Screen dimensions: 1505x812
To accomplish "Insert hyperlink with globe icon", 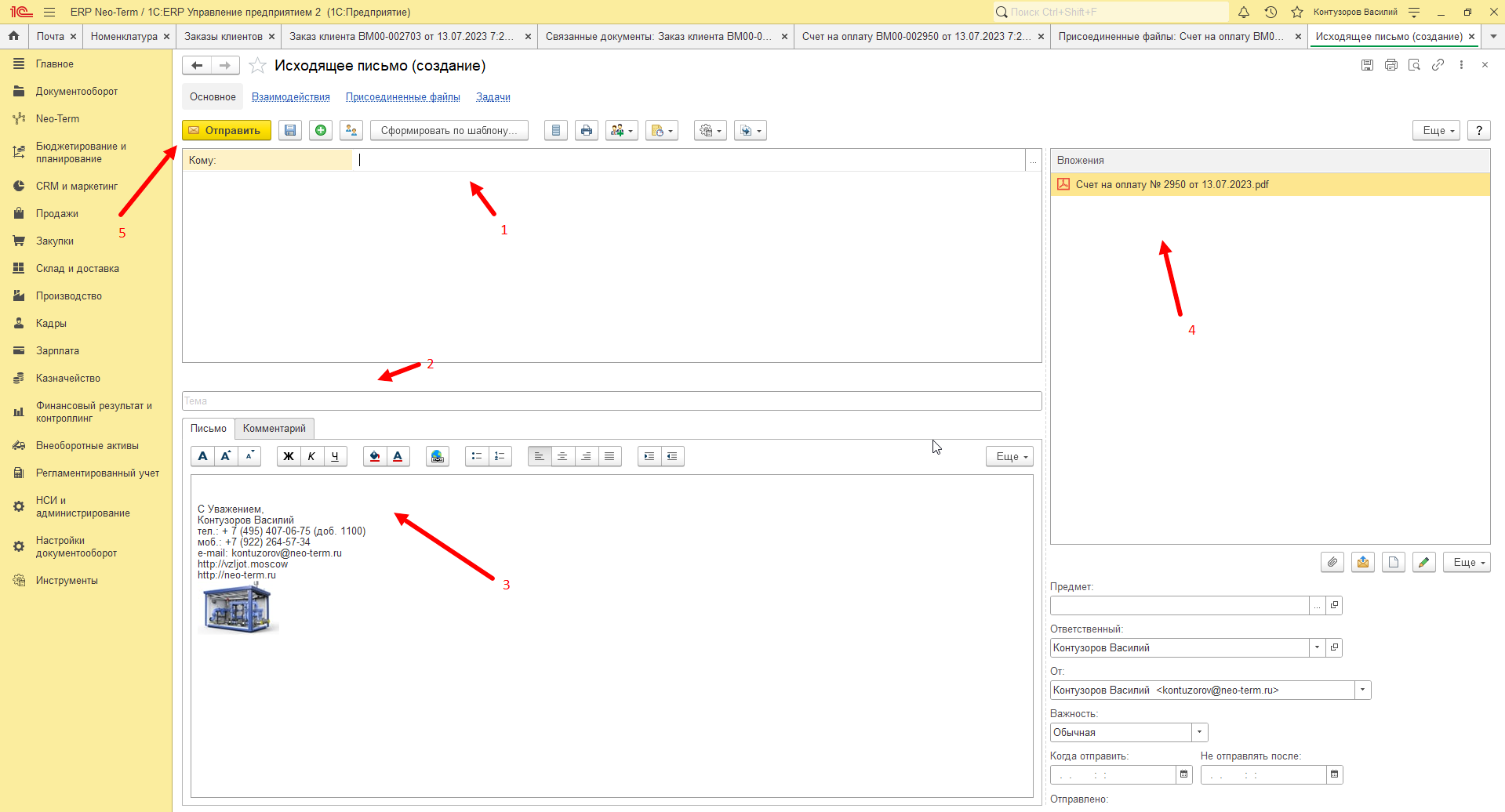I will (438, 456).
